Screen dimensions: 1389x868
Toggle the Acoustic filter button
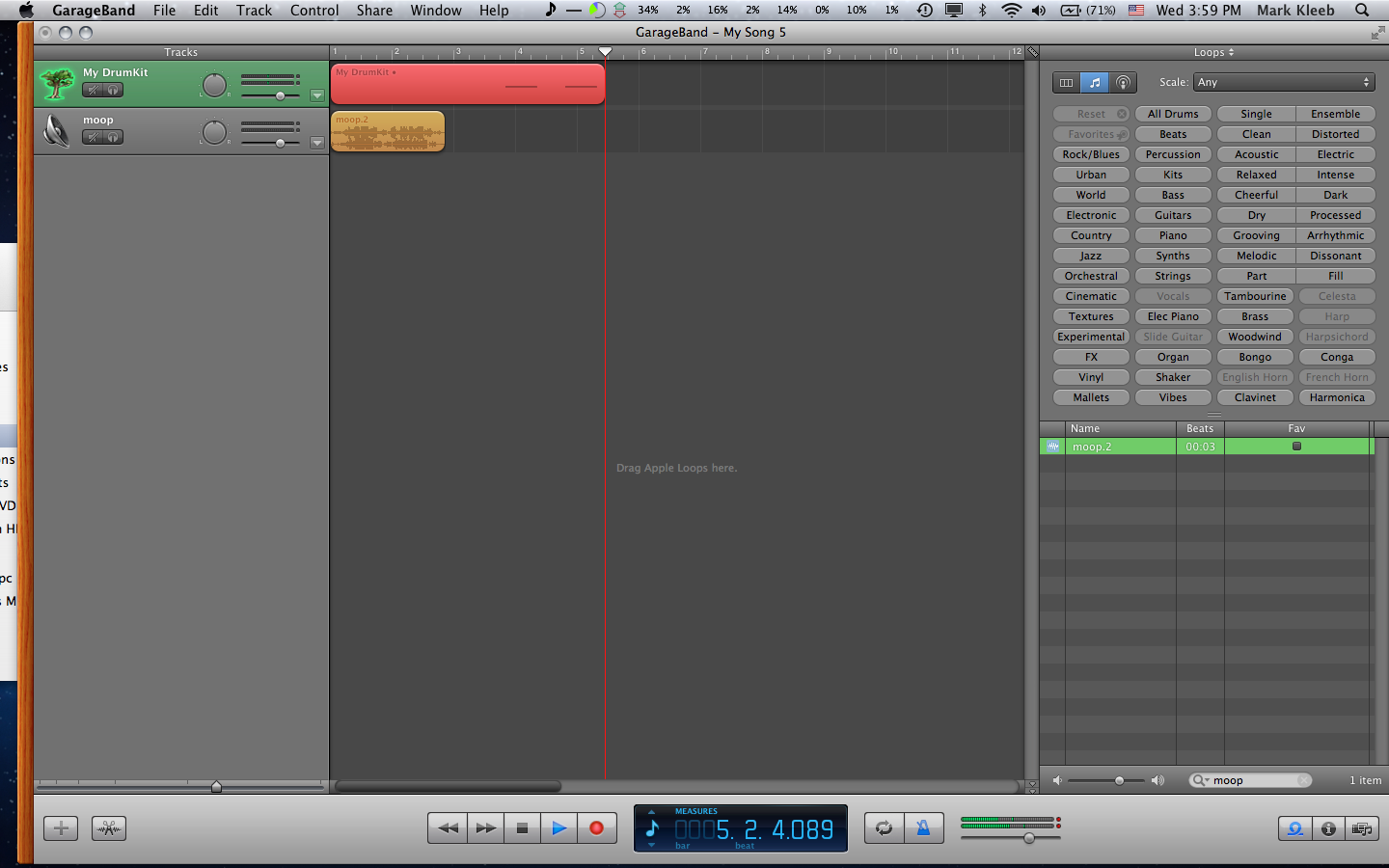(1257, 154)
